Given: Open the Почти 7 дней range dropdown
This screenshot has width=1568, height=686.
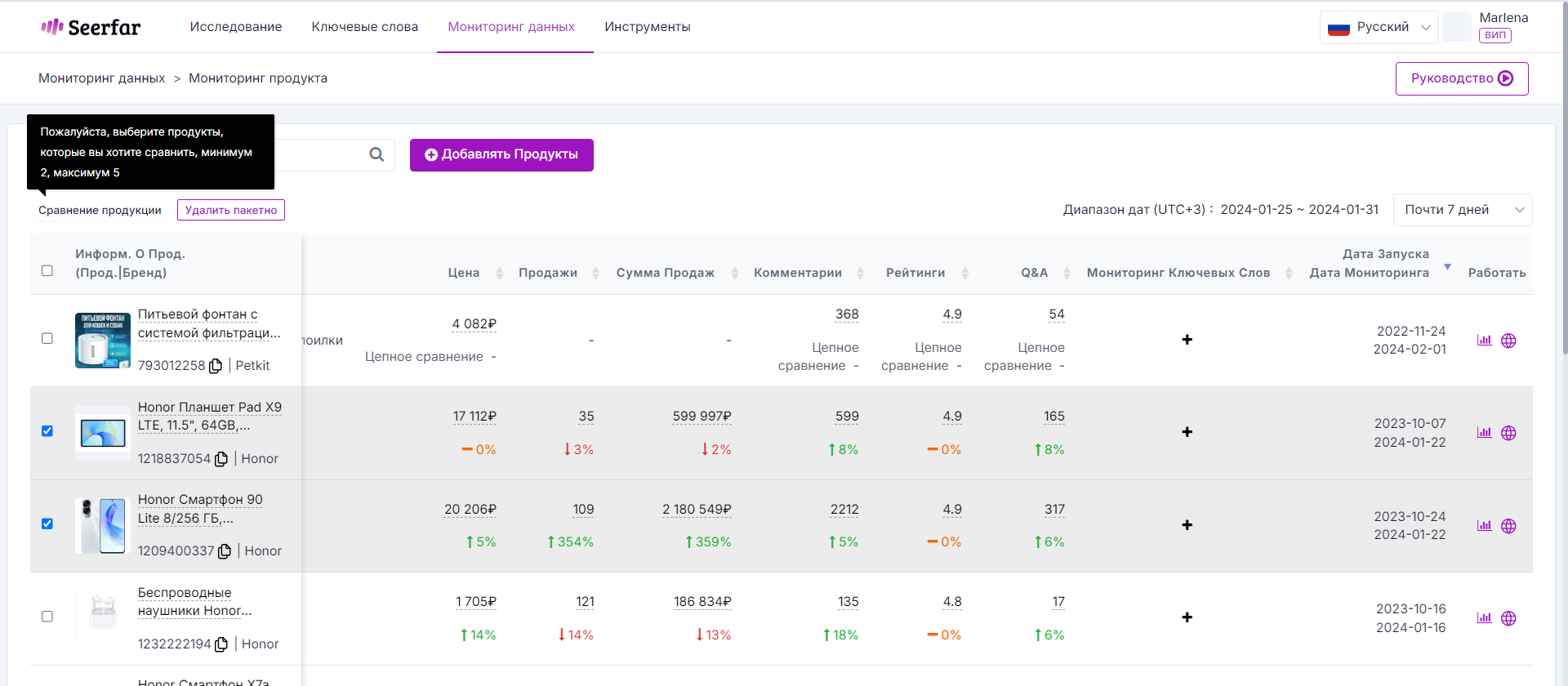Looking at the screenshot, I should [x=1463, y=210].
